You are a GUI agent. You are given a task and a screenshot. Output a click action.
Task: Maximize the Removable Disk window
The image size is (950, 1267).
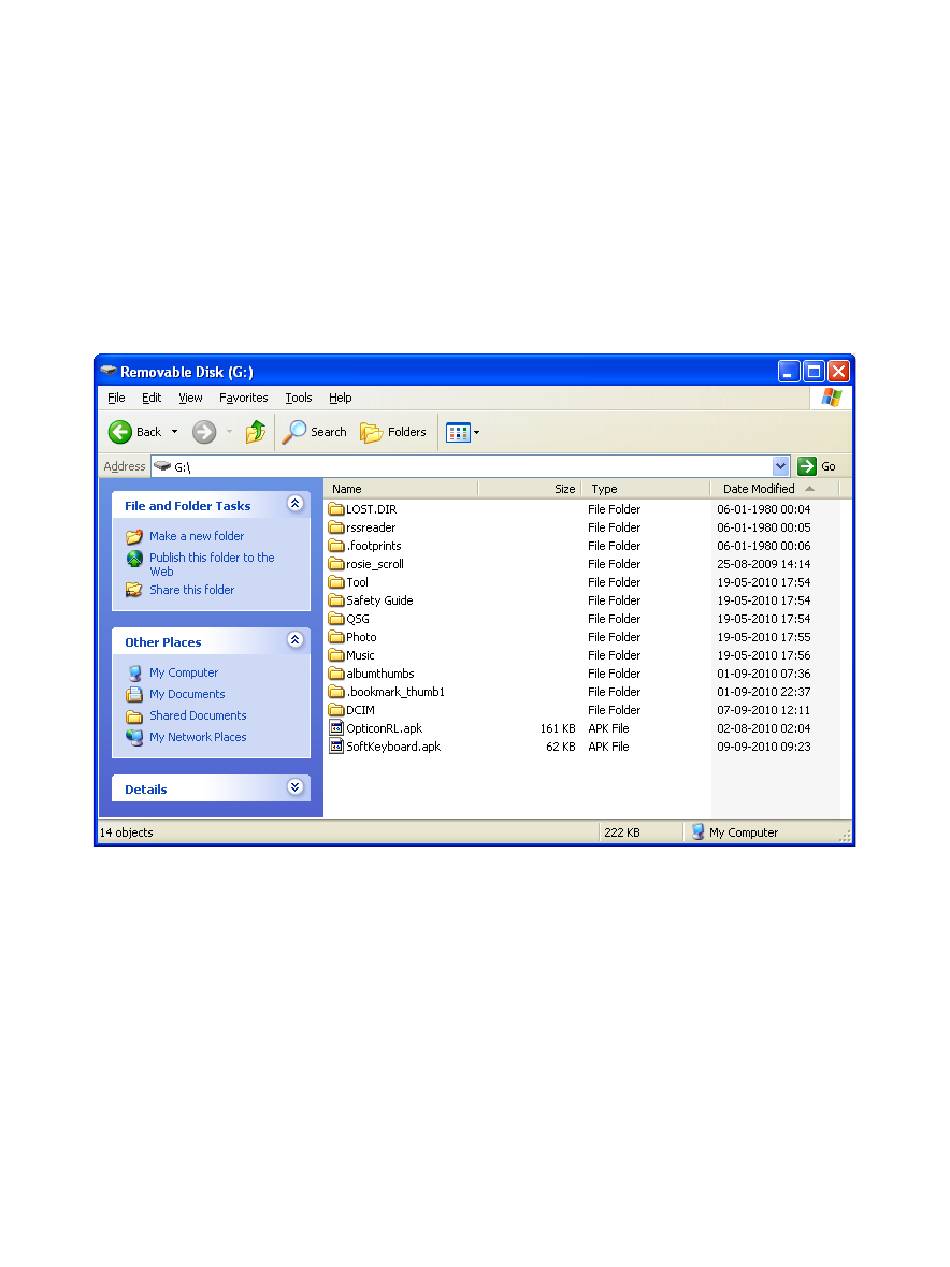pos(814,371)
